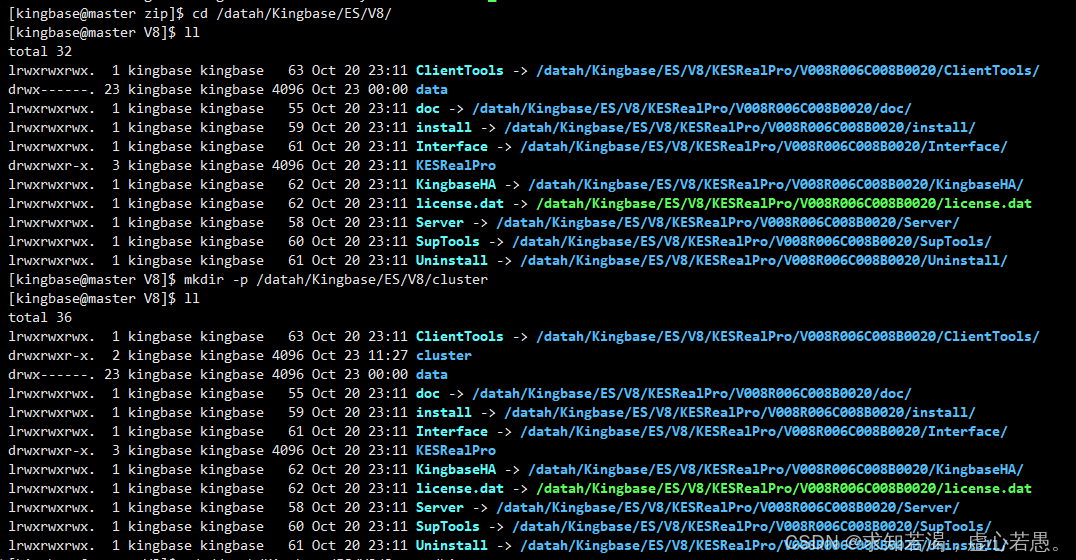Screen dimensions: 1076x560
Task: Click 'license.dat' link name in the total 32 listing
Action: (x=459, y=204)
